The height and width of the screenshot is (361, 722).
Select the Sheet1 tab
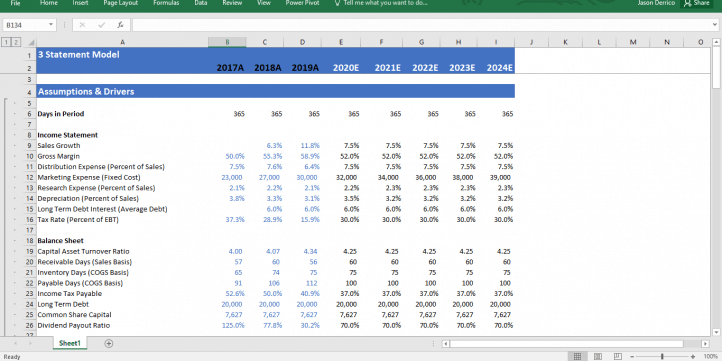[x=70, y=343]
